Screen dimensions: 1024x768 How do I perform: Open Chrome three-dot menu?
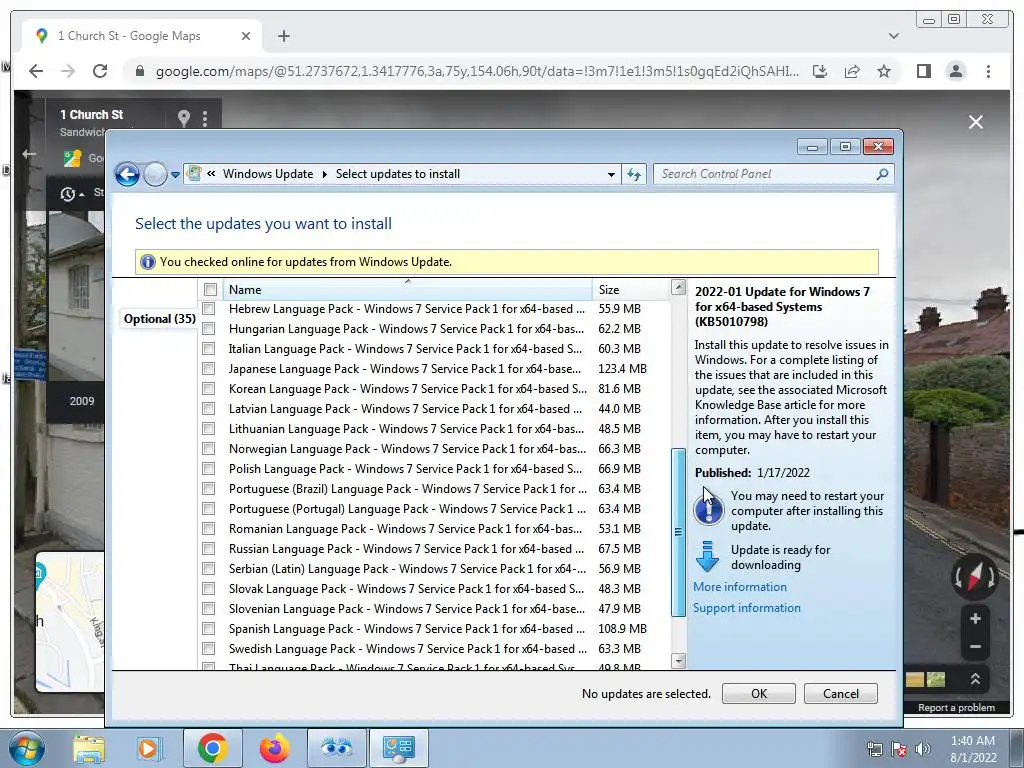point(988,71)
